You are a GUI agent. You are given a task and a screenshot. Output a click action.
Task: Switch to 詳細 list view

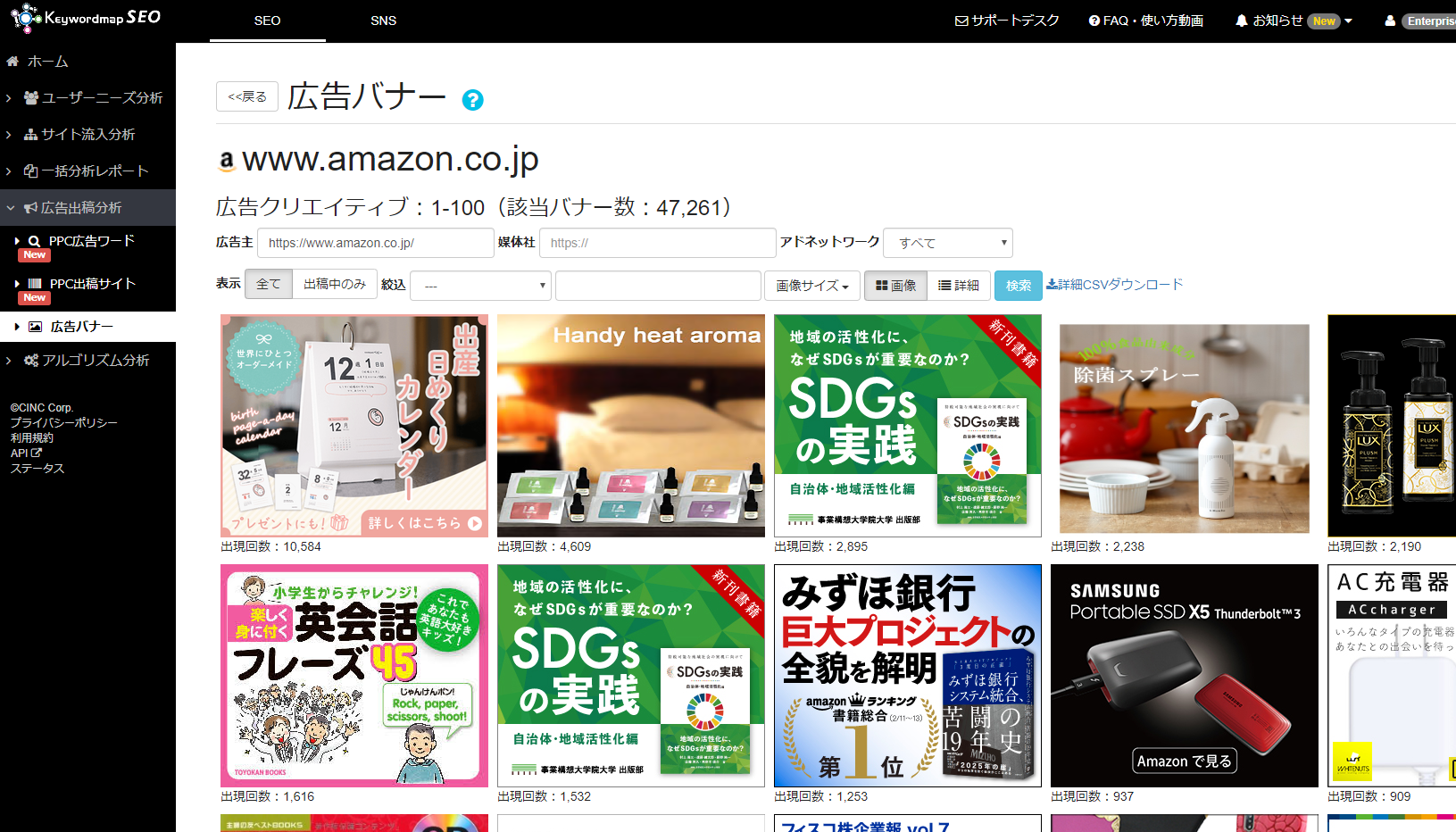coord(959,286)
